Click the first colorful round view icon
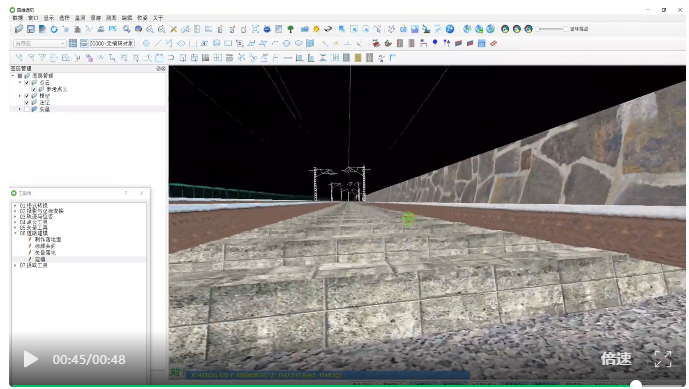The image size is (689, 389). [x=505, y=29]
